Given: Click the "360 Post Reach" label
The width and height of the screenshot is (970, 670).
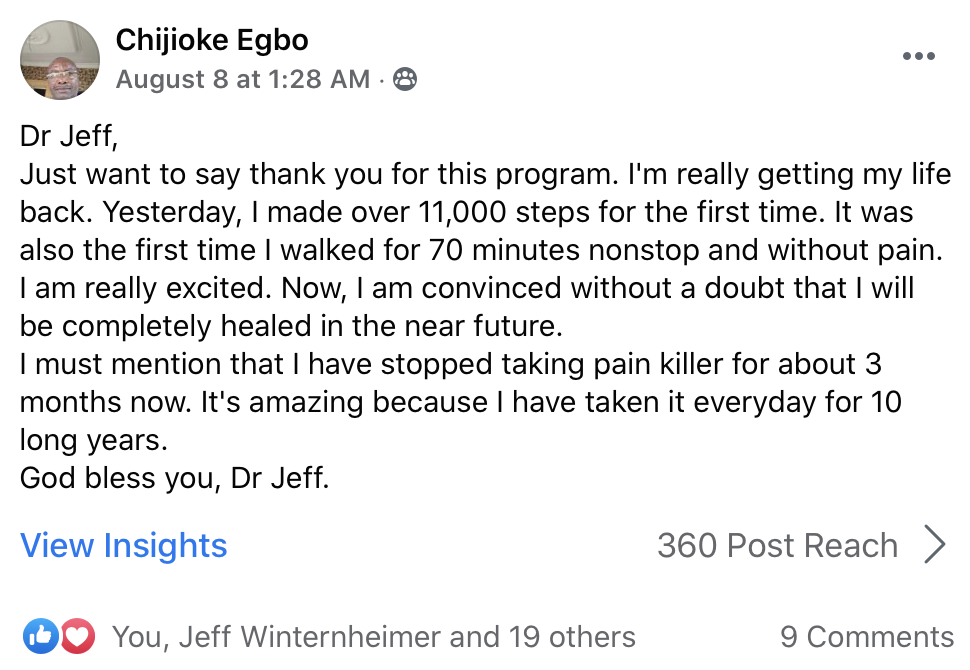Looking at the screenshot, I should coord(777,546).
